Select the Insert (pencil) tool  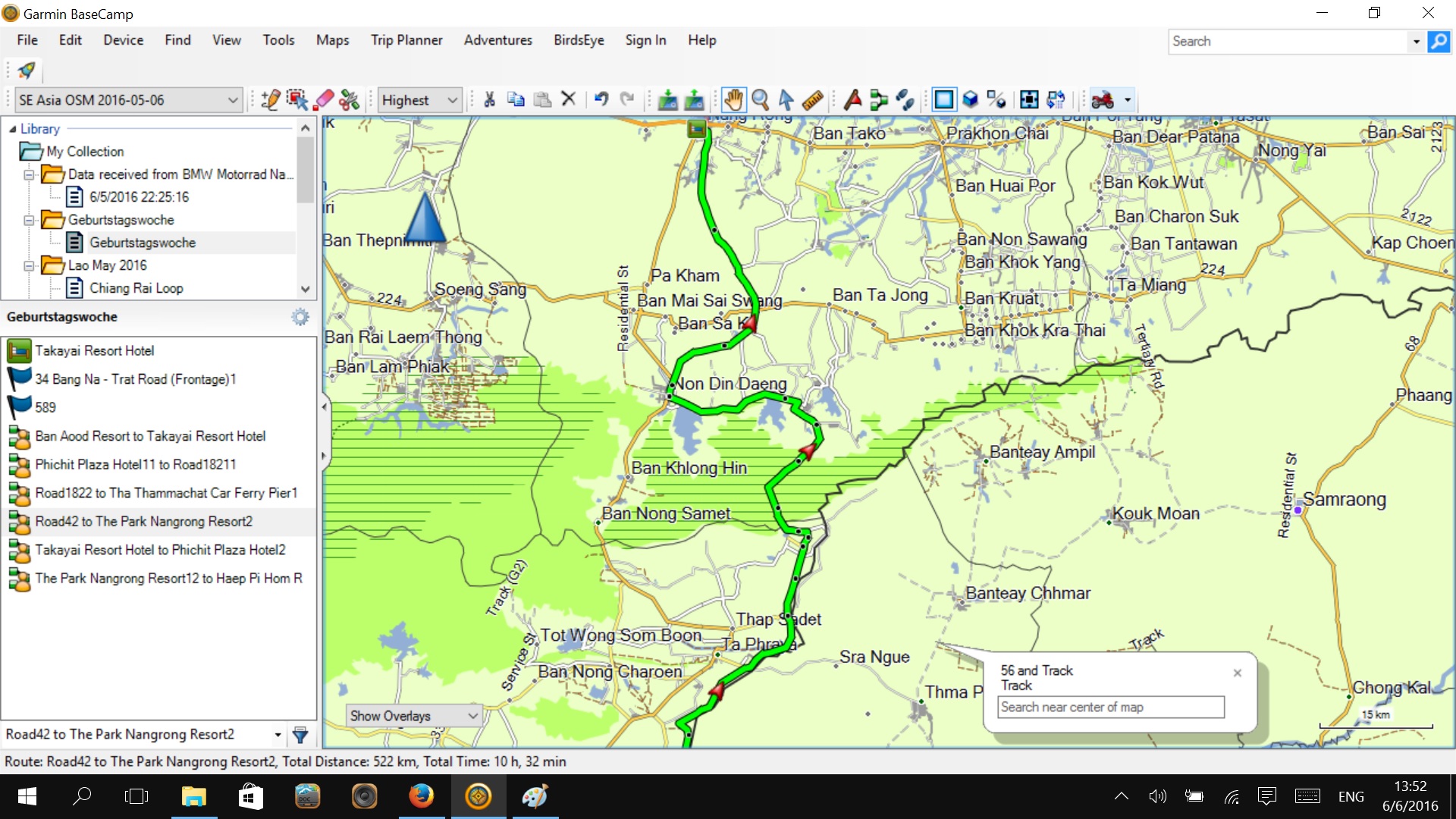coord(271,99)
